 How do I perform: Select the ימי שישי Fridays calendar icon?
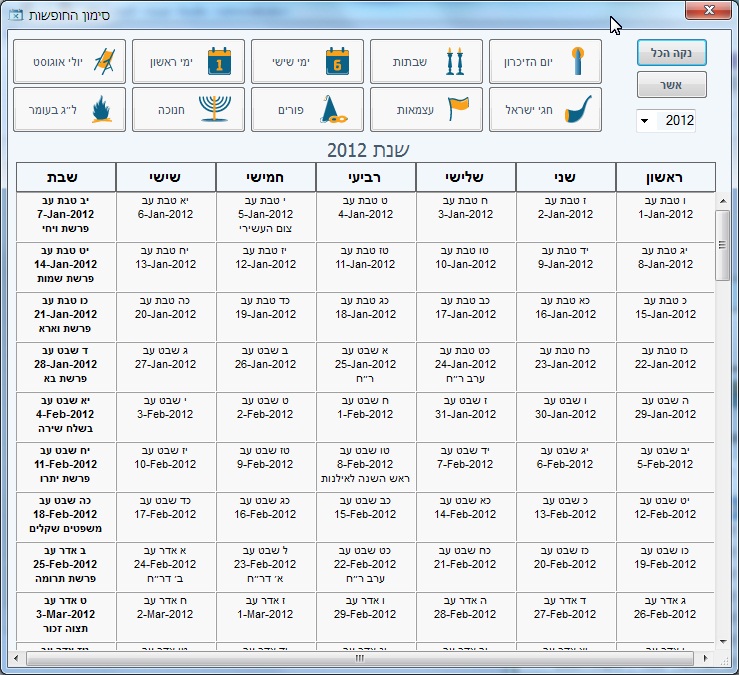click(307, 62)
